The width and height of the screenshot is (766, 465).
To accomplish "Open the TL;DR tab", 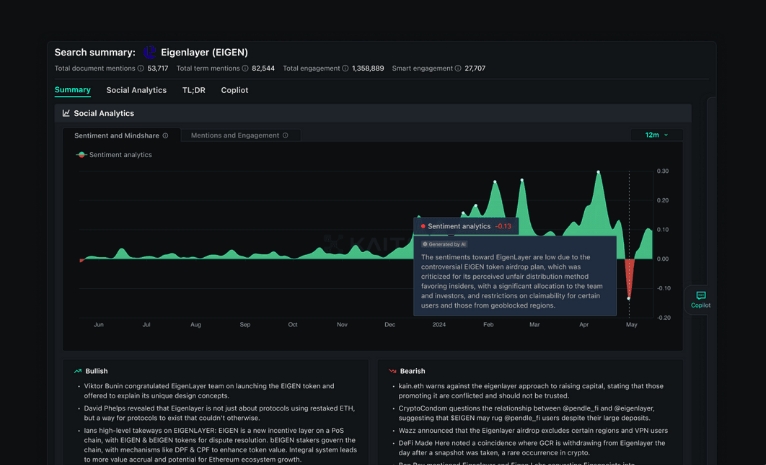I will (x=193, y=90).
